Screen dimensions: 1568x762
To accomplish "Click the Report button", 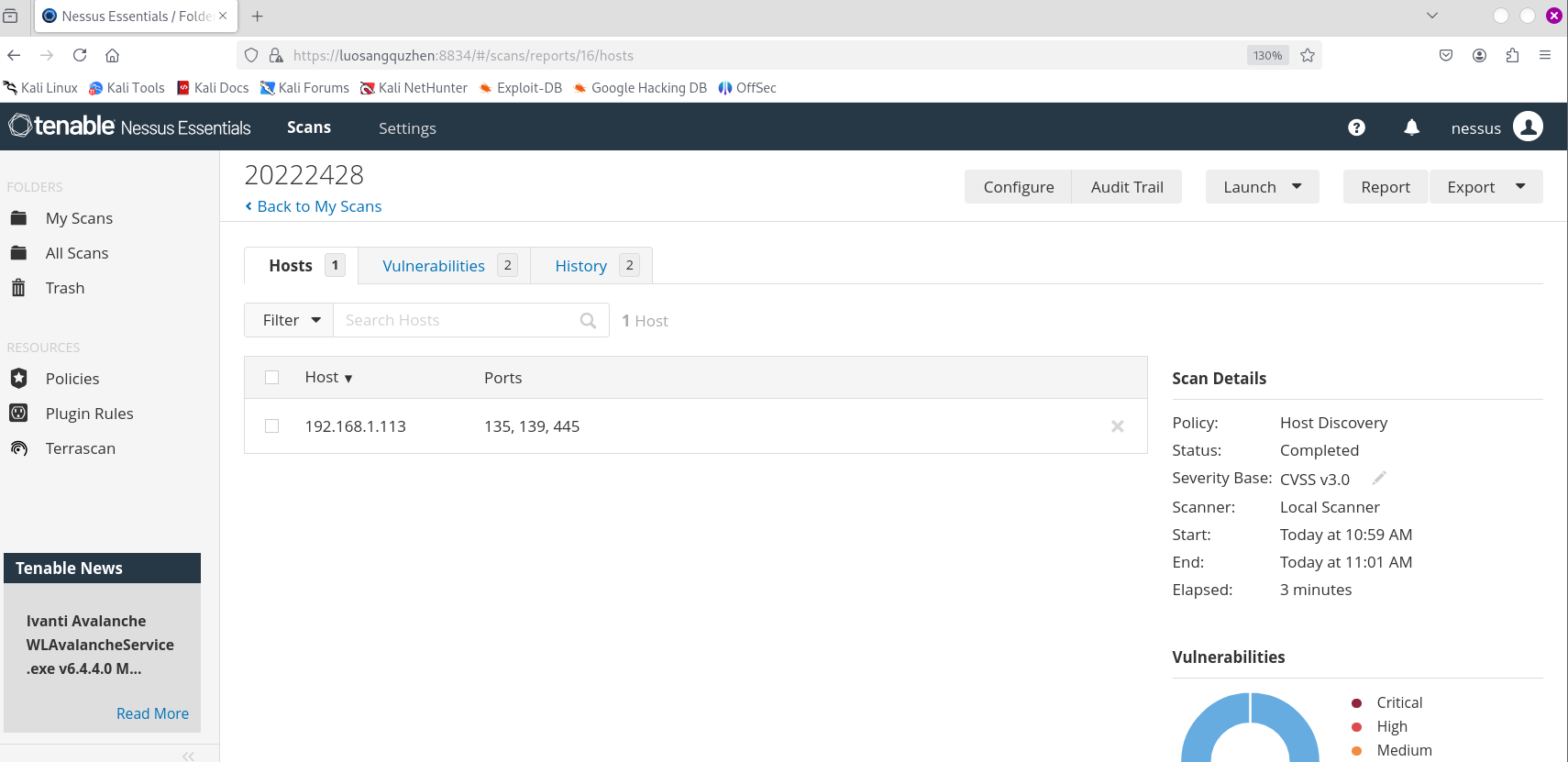I will point(1386,187).
